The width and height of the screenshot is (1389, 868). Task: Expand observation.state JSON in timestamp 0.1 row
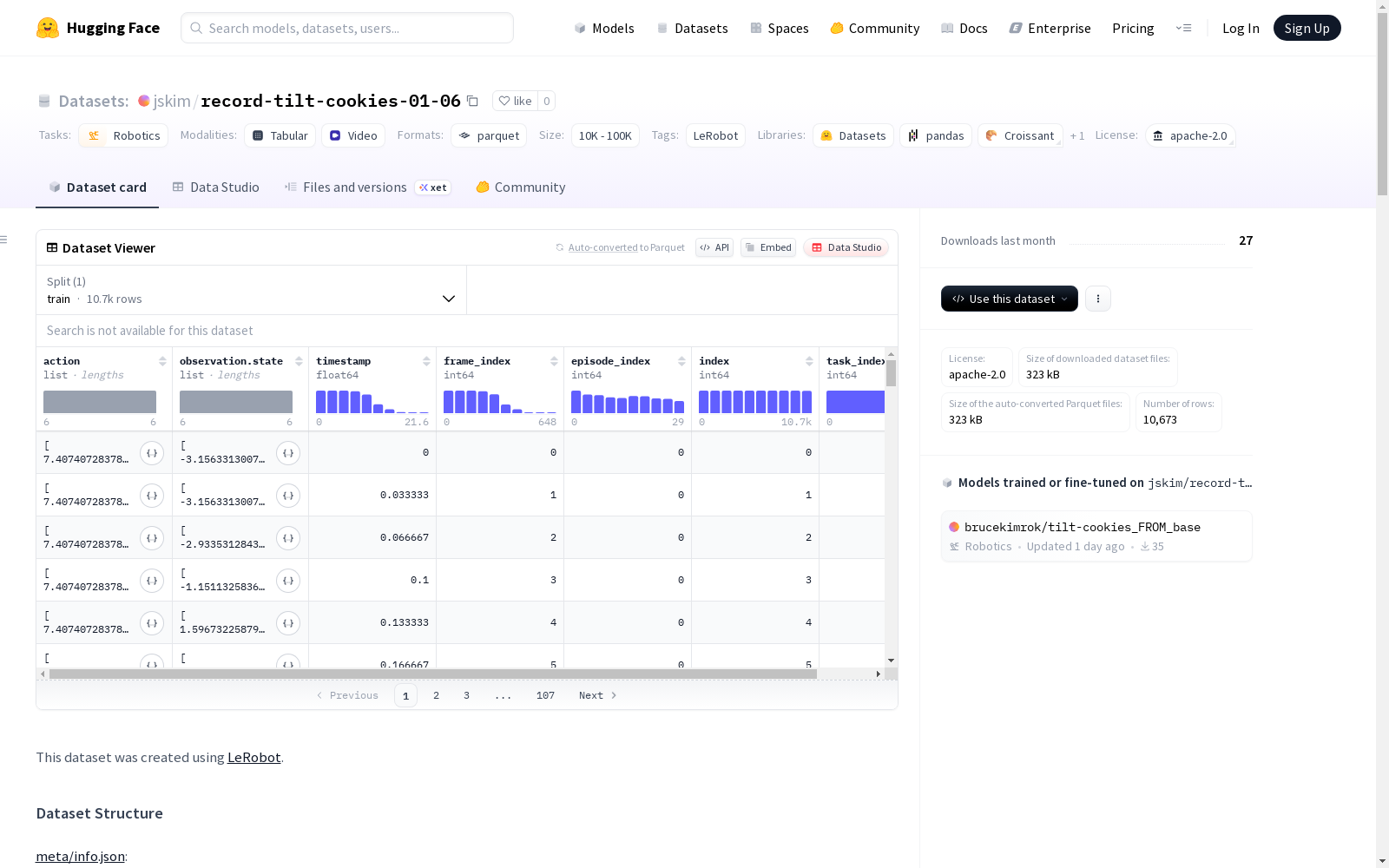[288, 581]
